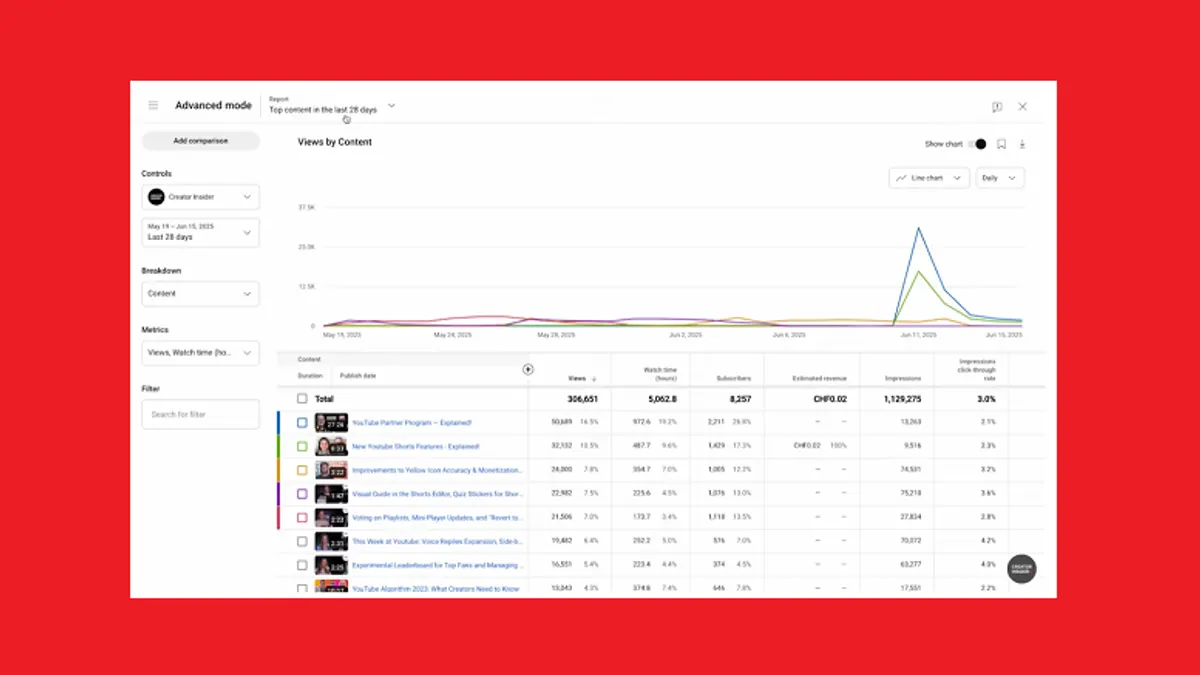Click the Impressions column header

[903, 379]
